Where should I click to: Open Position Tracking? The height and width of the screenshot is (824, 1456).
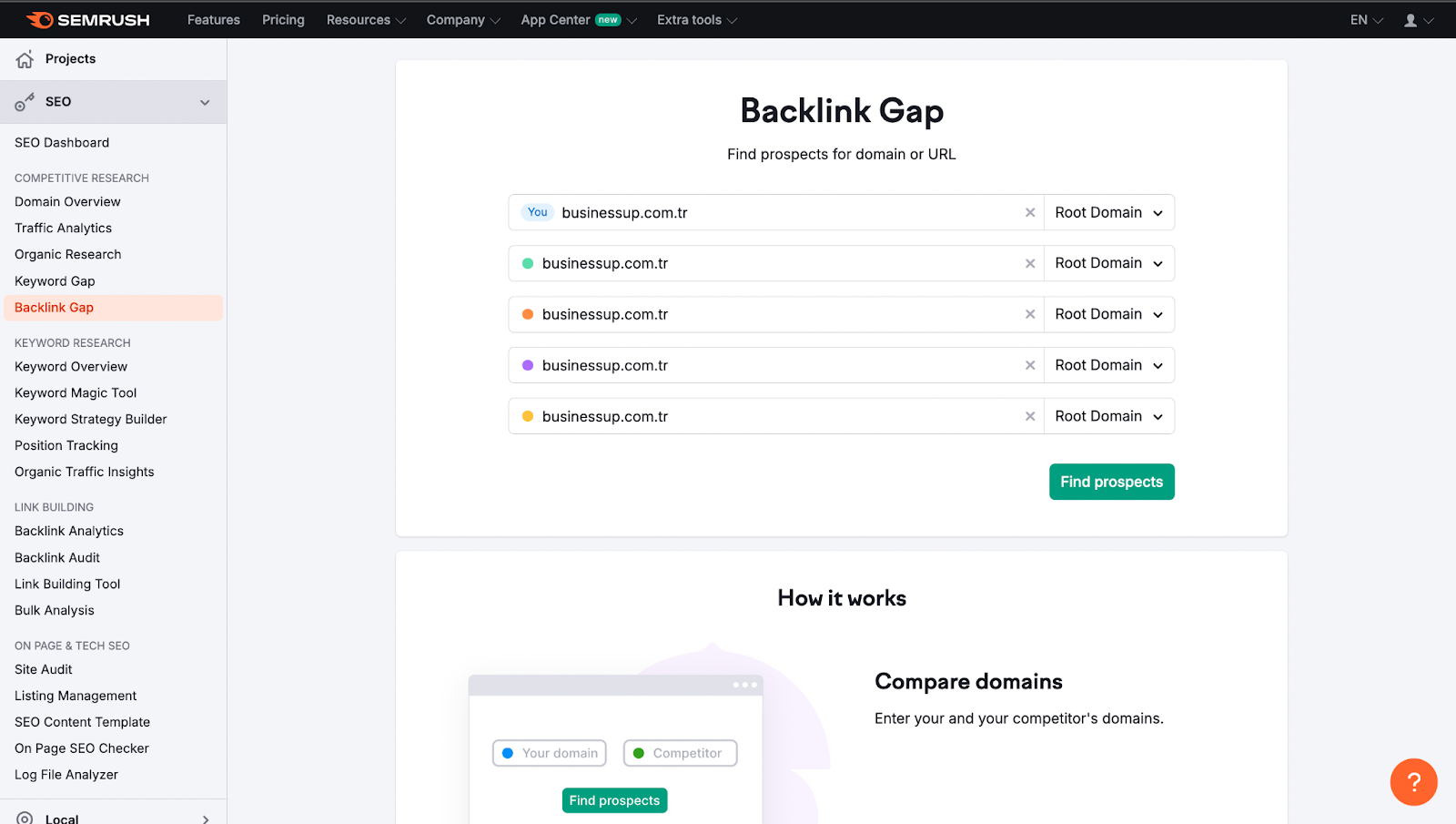(x=66, y=446)
